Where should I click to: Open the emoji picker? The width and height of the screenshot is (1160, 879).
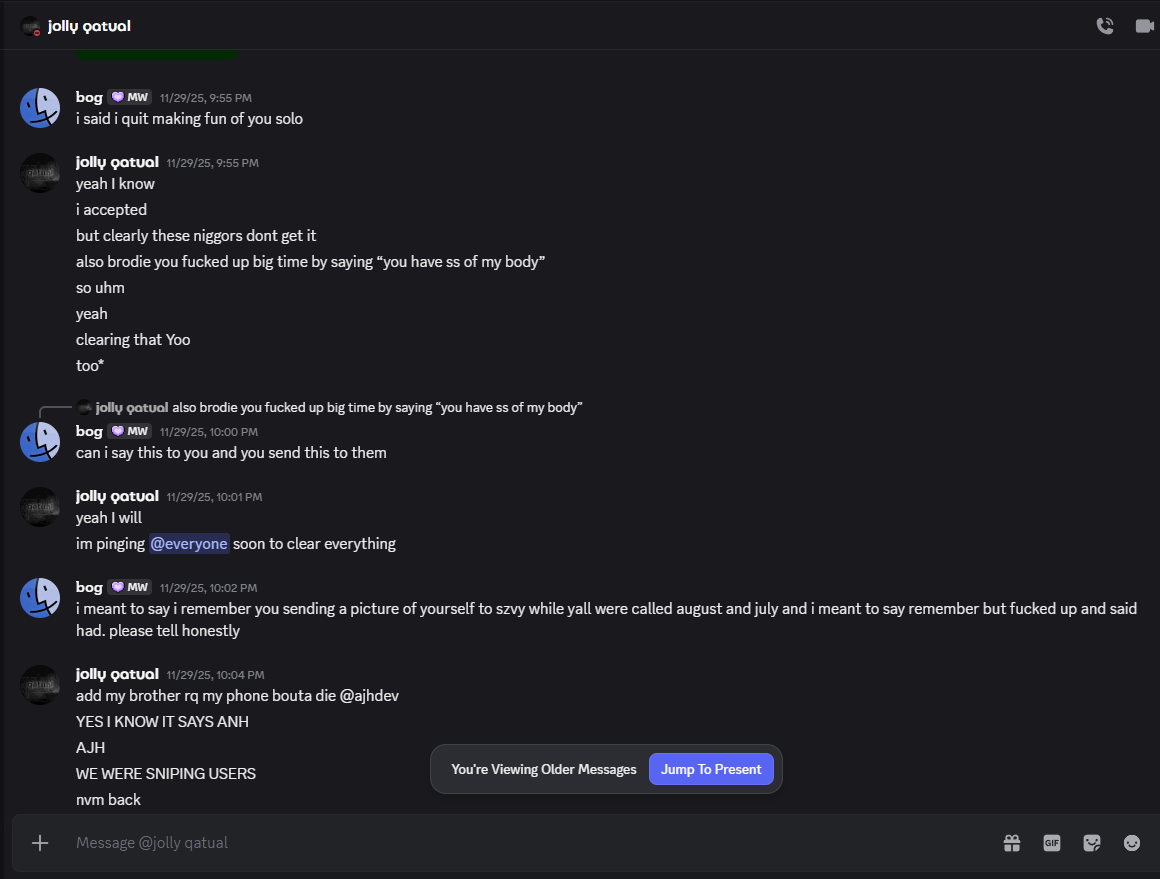point(1132,843)
